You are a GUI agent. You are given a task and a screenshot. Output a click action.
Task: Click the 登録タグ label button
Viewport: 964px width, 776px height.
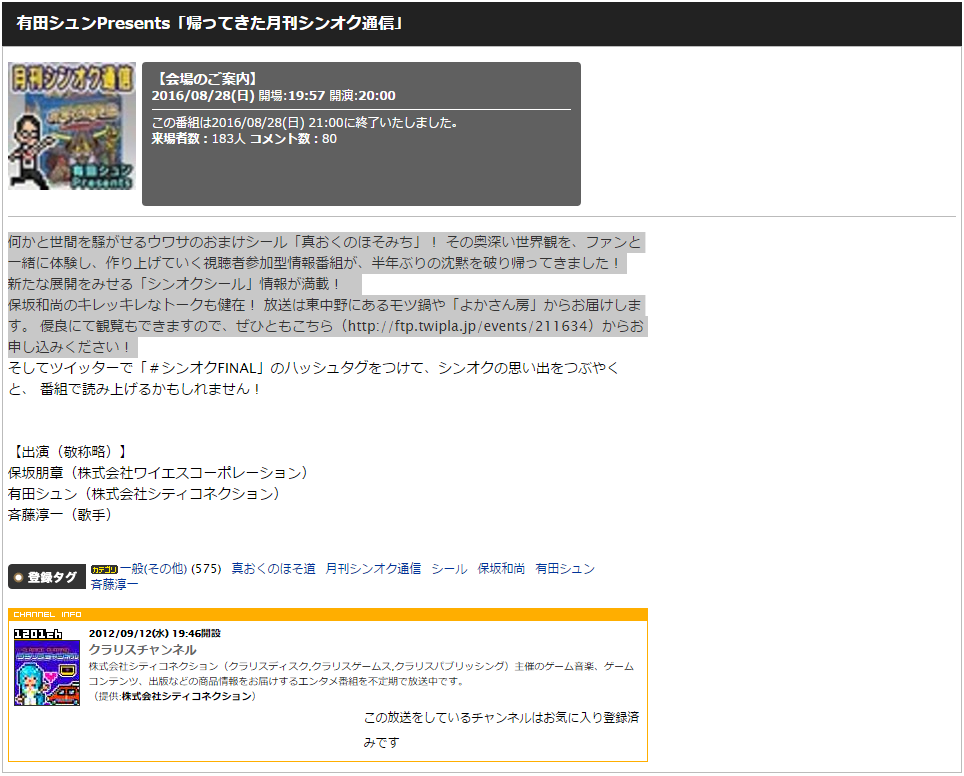point(47,577)
